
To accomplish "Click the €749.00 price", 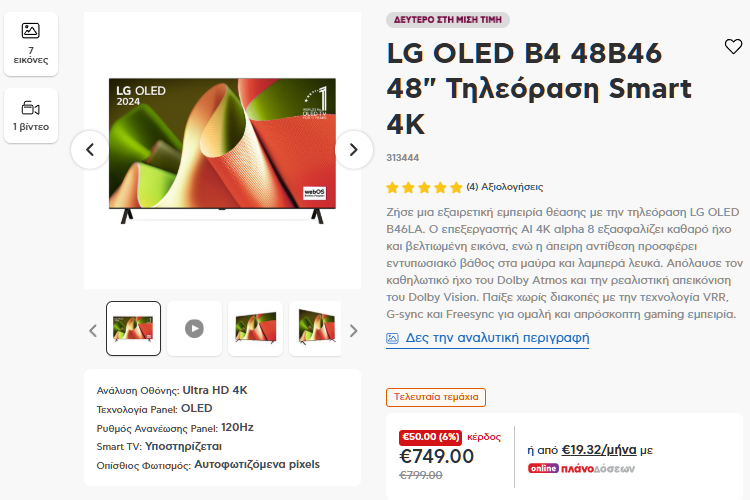I will point(437,456).
